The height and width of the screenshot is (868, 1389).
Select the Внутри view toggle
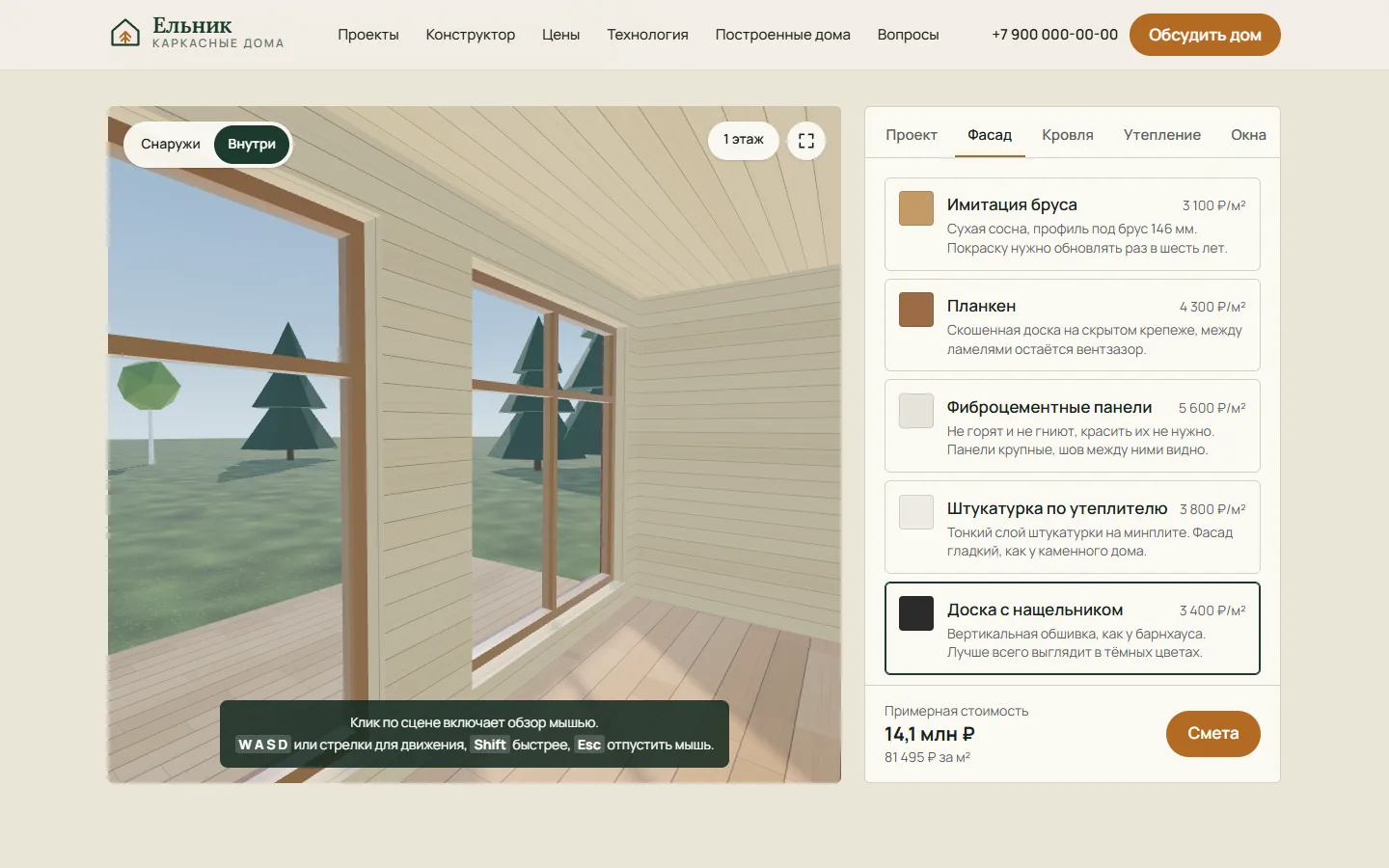[252, 145]
